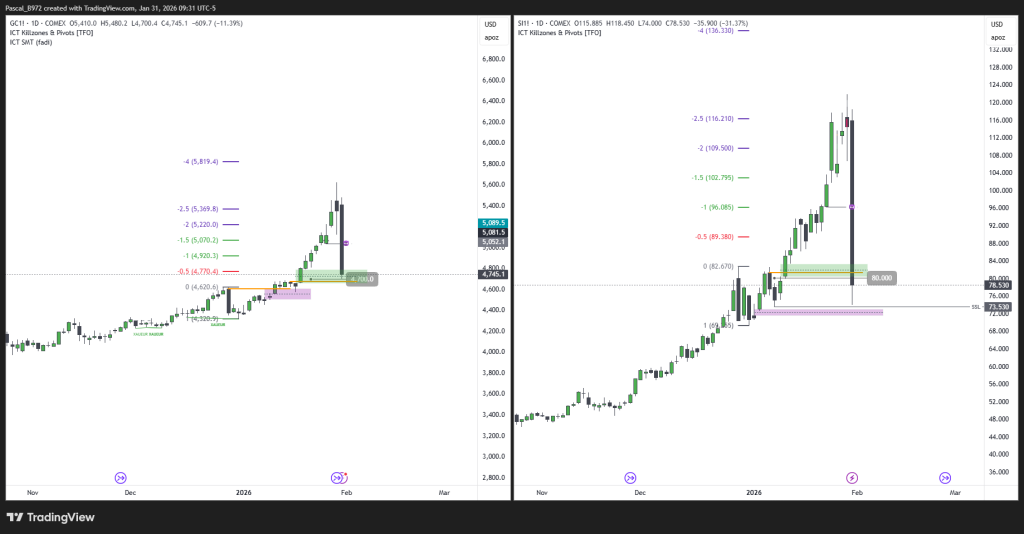The width and height of the screenshot is (1024, 534).
Task: Click the SI1! symbol title
Action: tap(524, 22)
